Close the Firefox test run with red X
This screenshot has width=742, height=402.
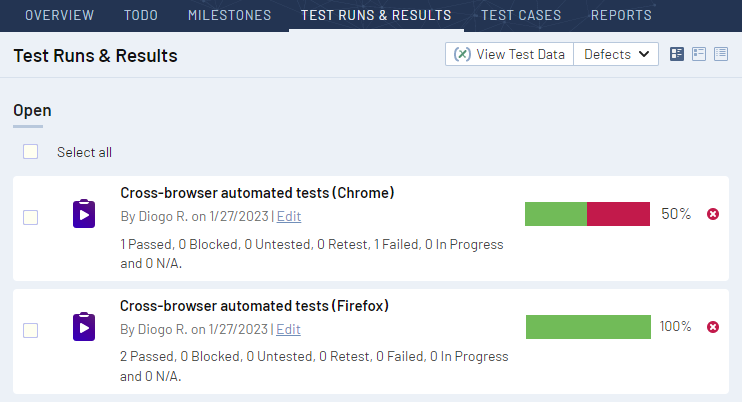tap(713, 327)
